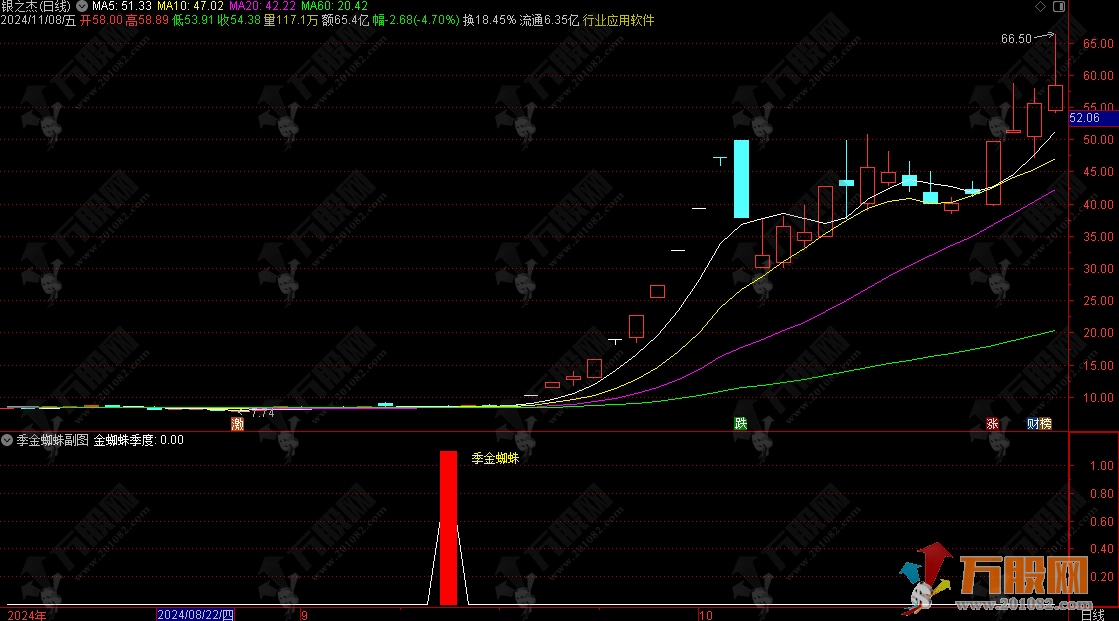Click the 7.74 low price annotation

[x=263, y=413]
